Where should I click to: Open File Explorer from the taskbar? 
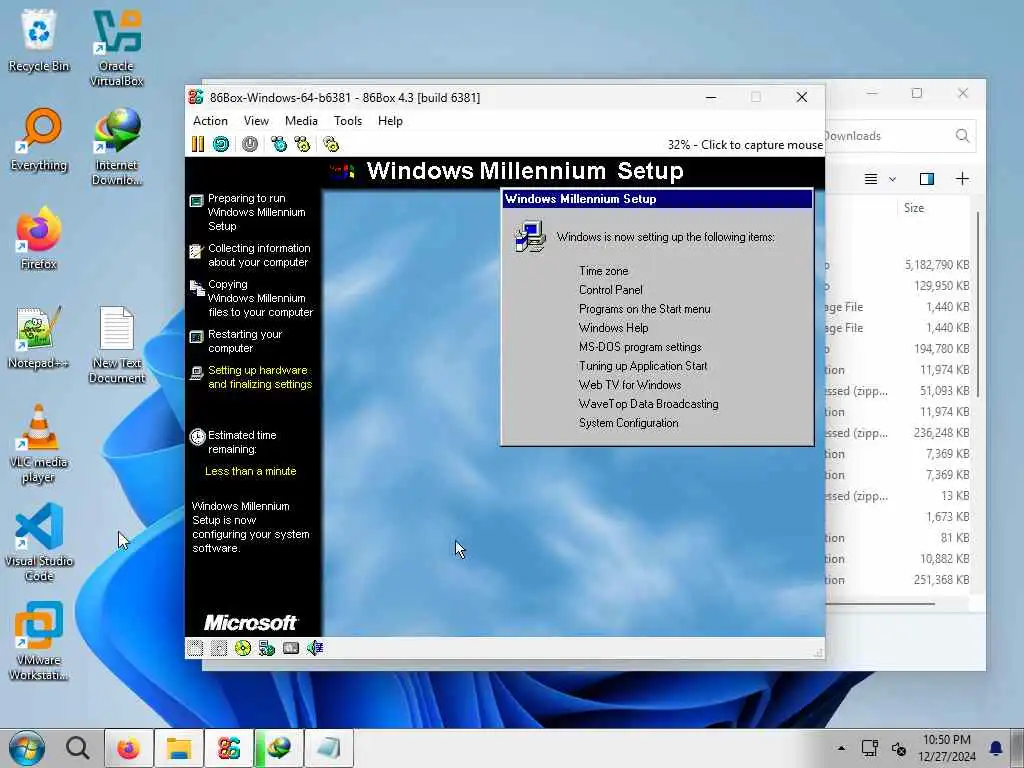click(178, 748)
